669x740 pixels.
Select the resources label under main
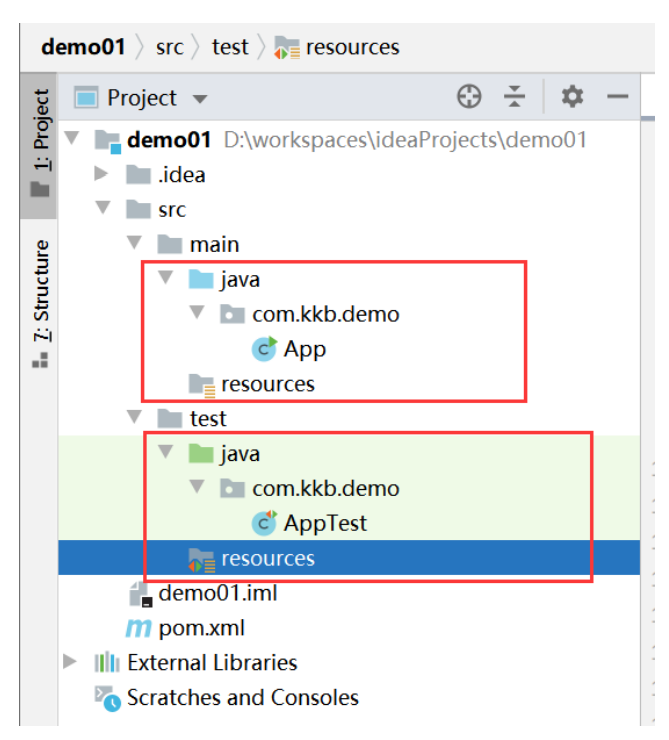[268, 384]
